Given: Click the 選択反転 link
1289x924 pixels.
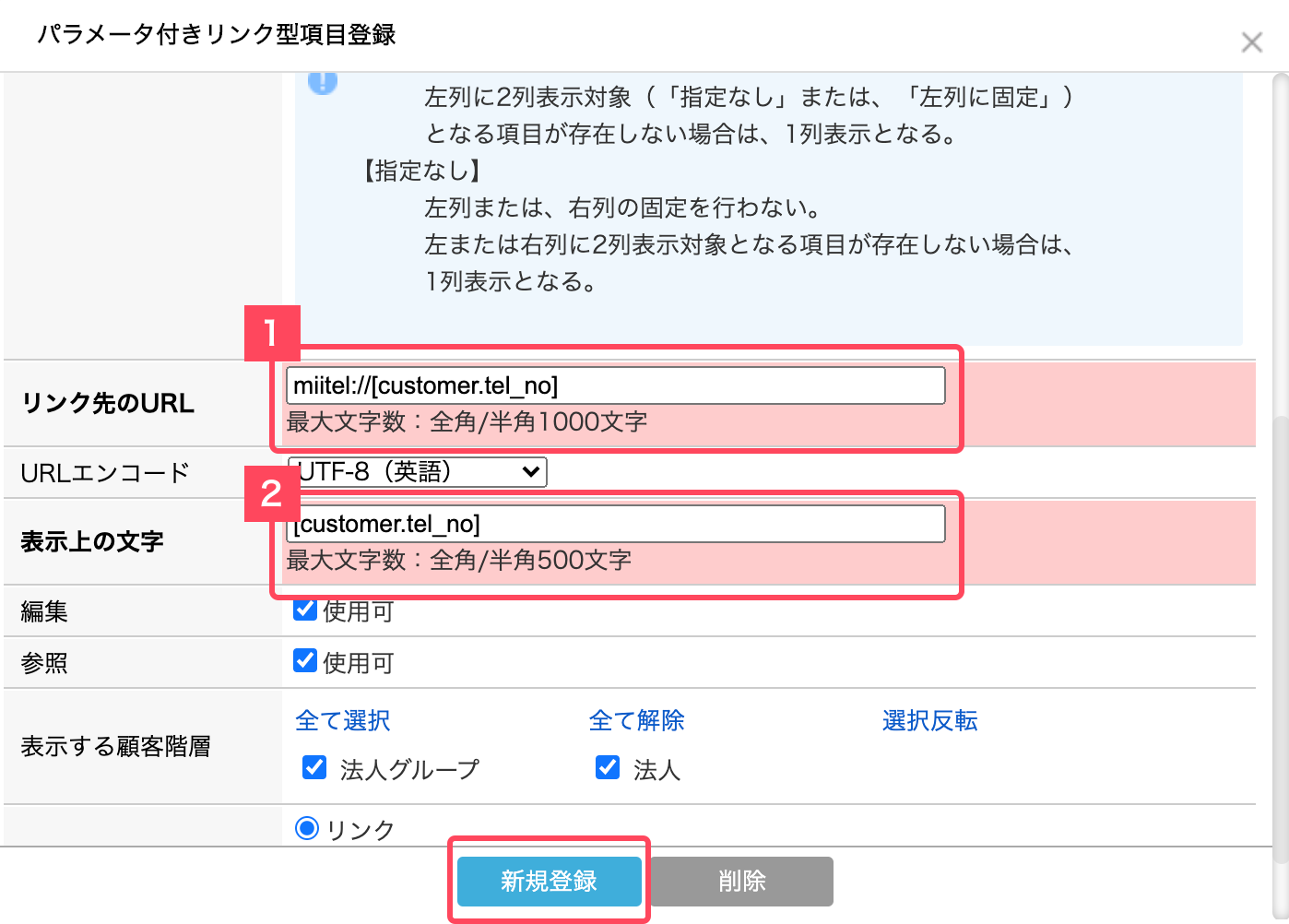Looking at the screenshot, I should coord(929,720).
